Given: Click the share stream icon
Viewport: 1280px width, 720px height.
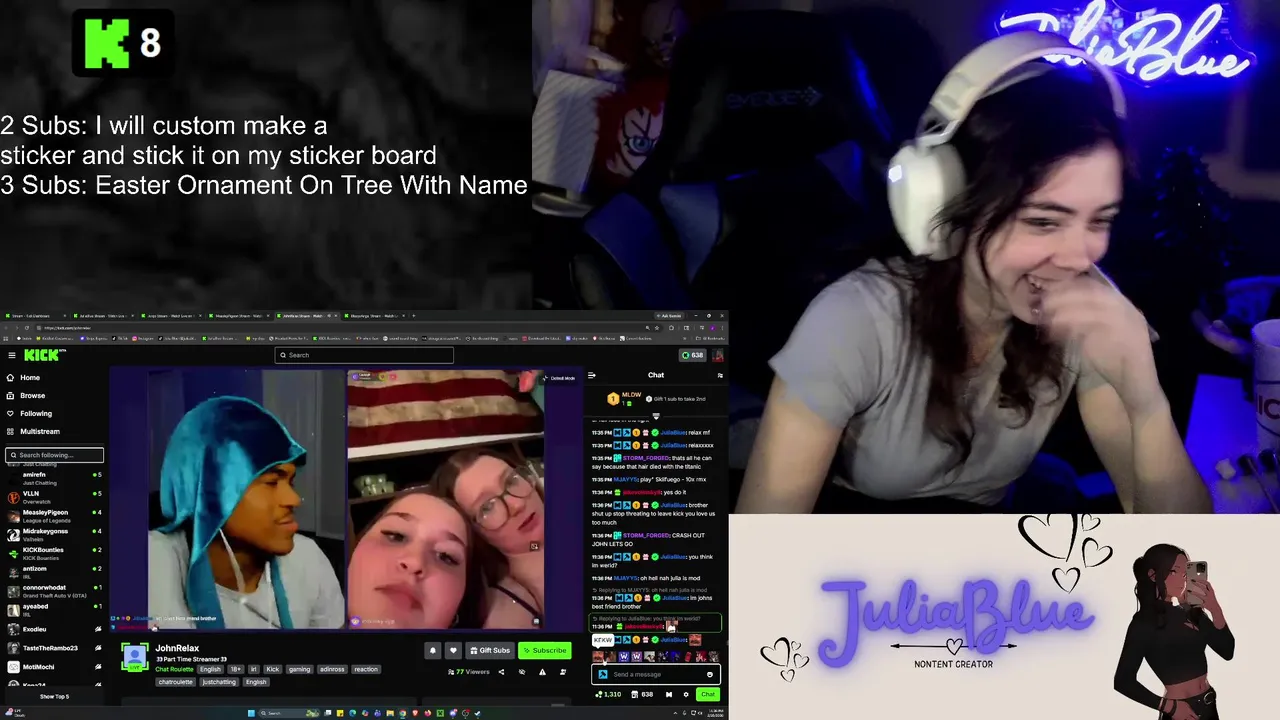Looking at the screenshot, I should [x=501, y=672].
